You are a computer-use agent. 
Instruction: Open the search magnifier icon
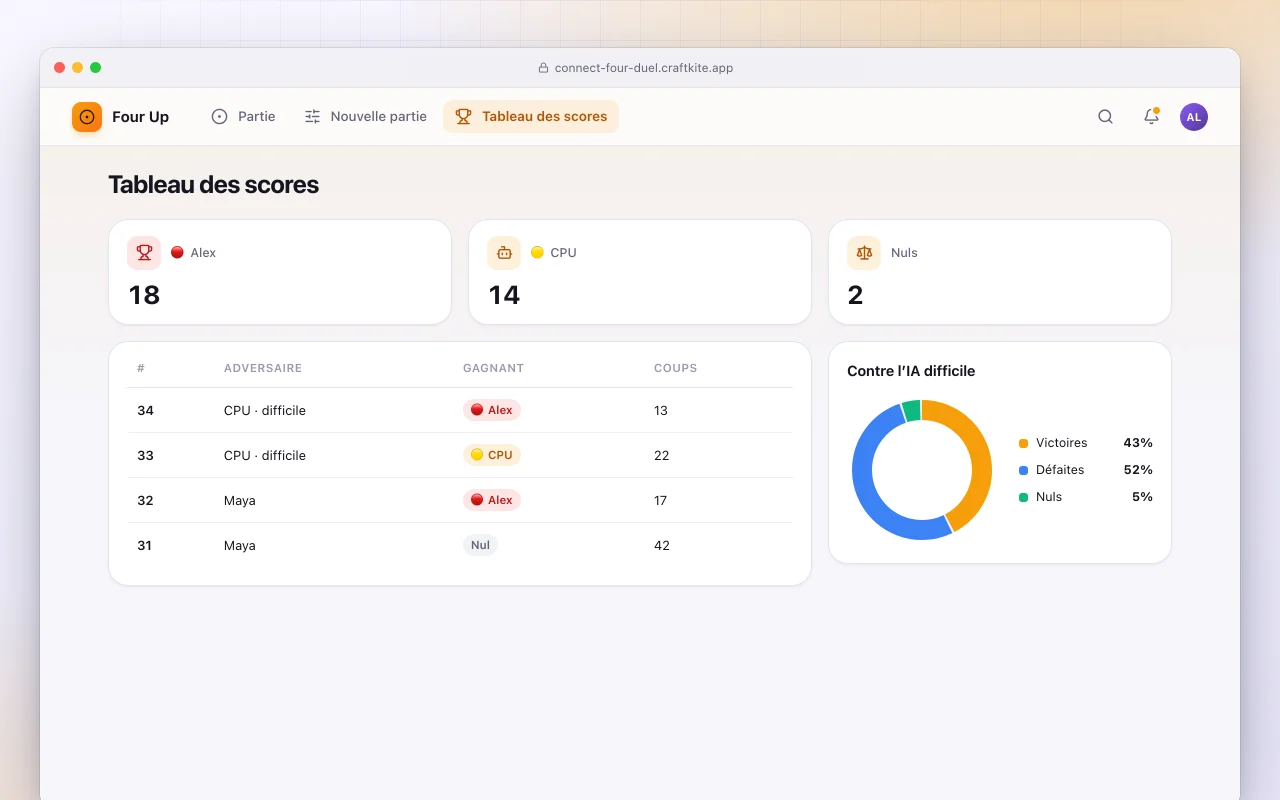point(1105,117)
